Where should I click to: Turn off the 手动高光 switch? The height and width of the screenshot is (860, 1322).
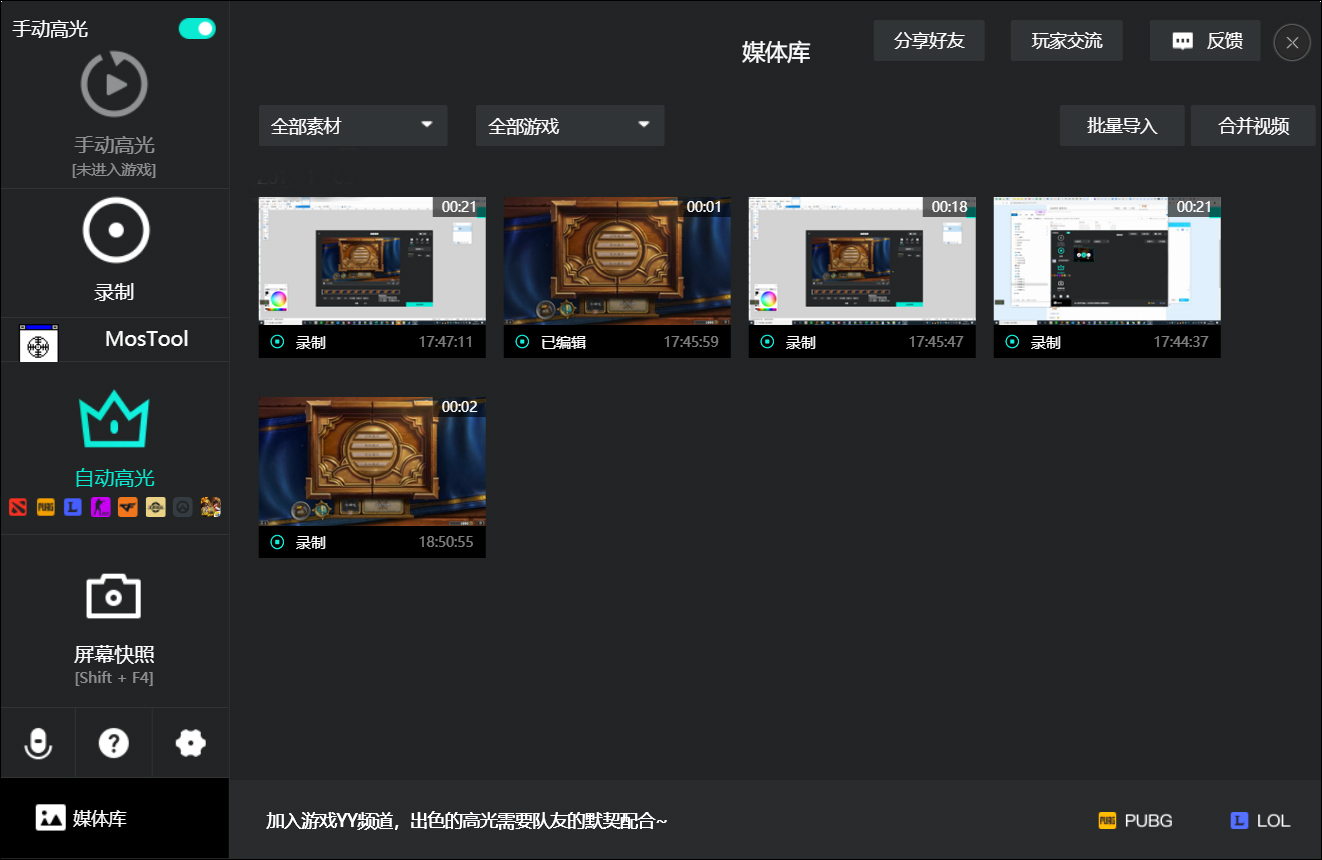click(197, 28)
